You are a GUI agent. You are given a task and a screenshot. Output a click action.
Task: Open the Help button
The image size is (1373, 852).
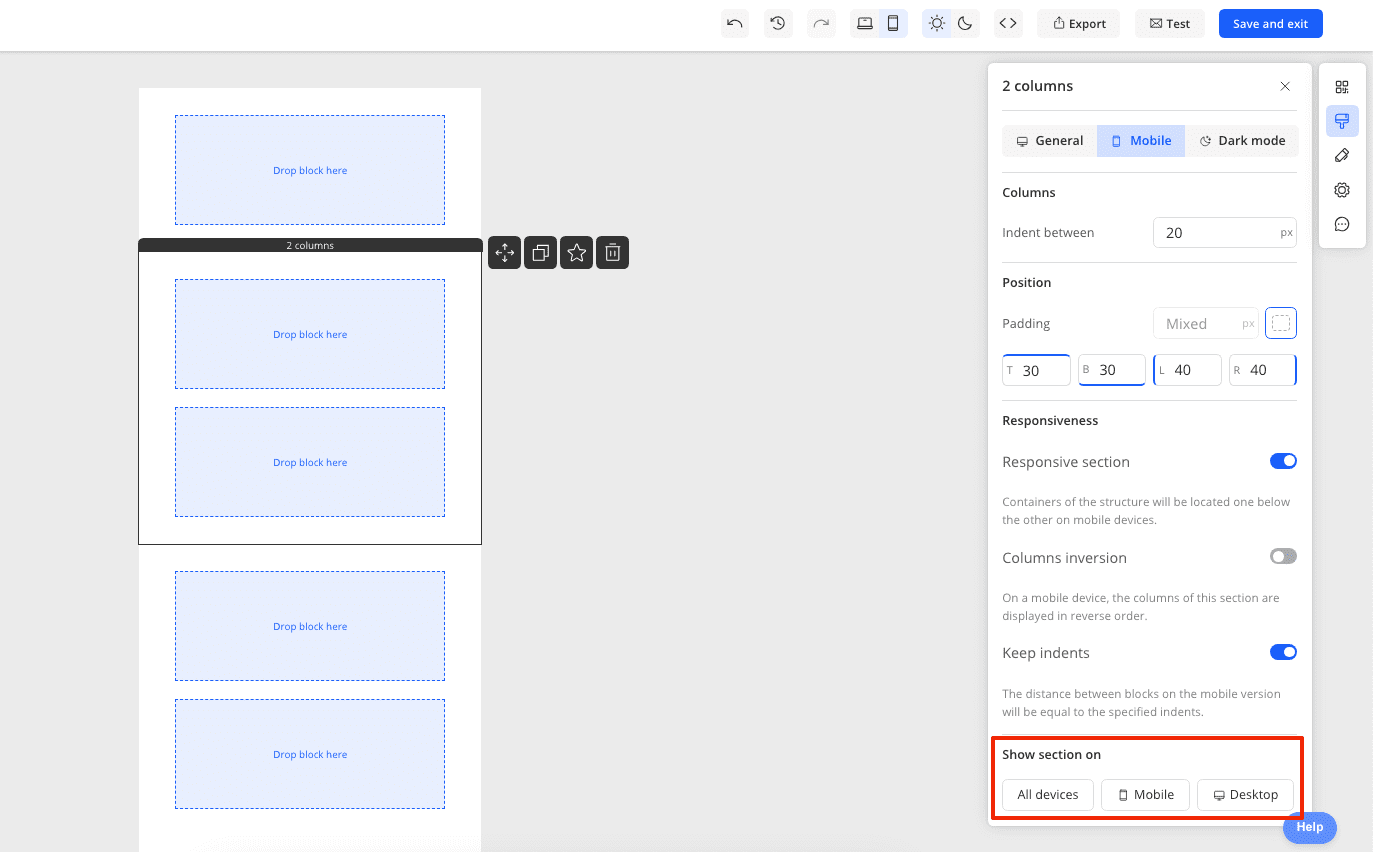[x=1310, y=827]
